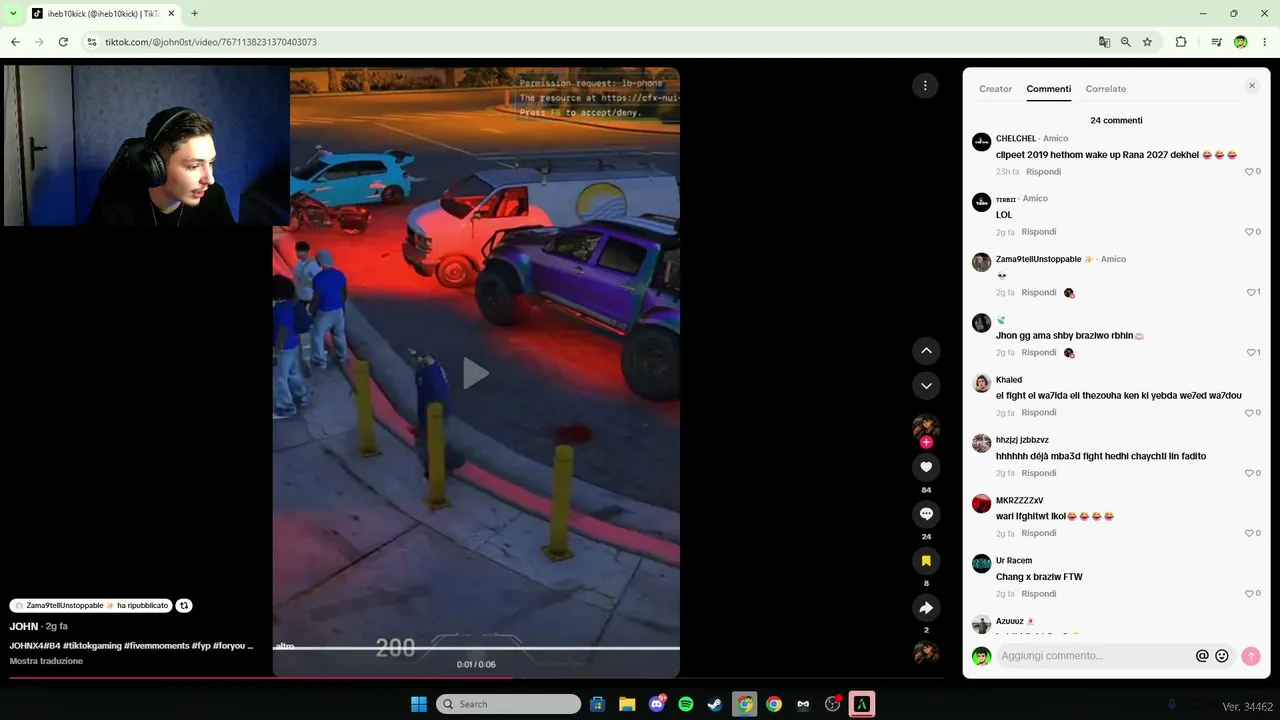Seek the video using the progress bar
This screenshot has height=720, width=1280.
[476, 677]
